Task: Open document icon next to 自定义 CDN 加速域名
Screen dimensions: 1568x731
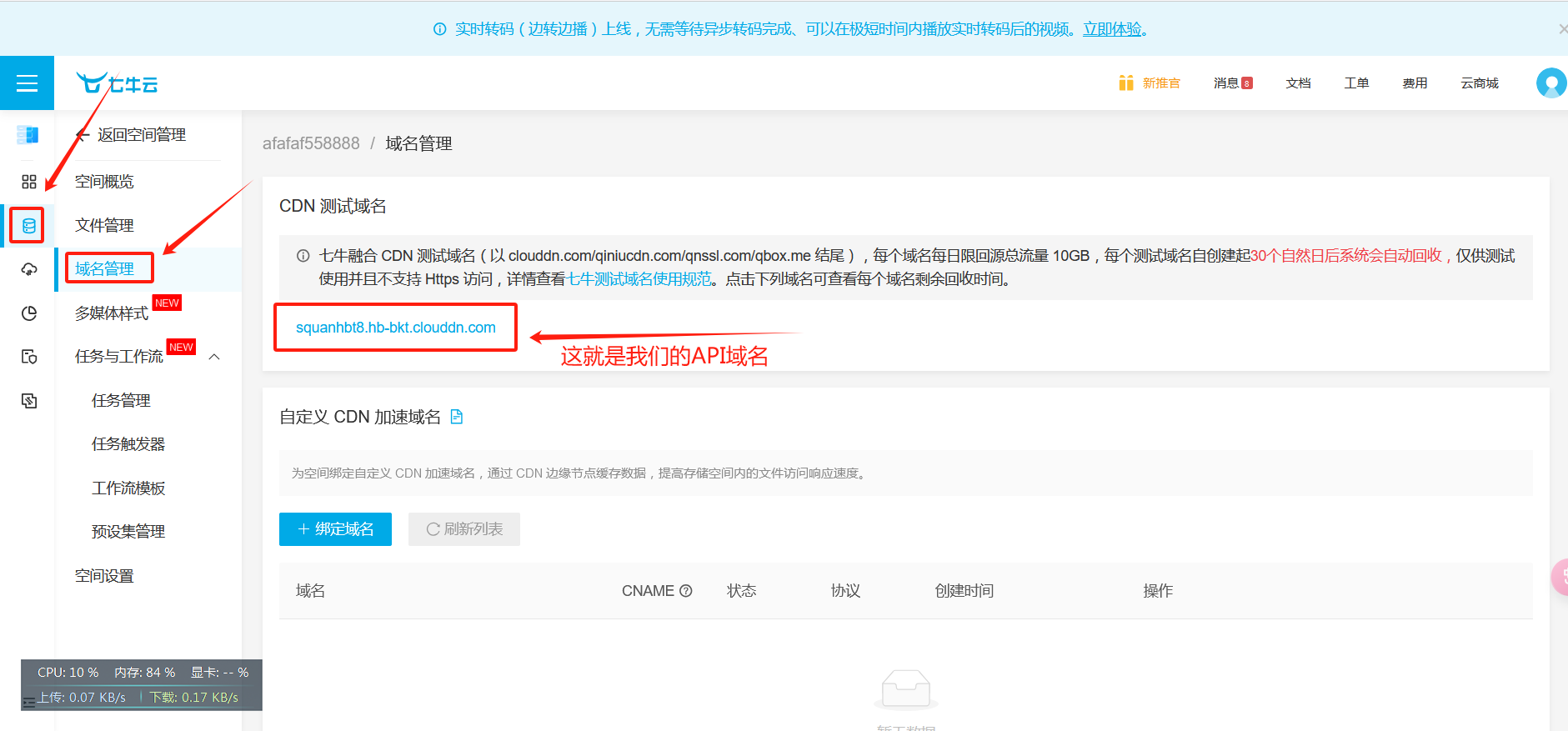Action: (x=457, y=417)
